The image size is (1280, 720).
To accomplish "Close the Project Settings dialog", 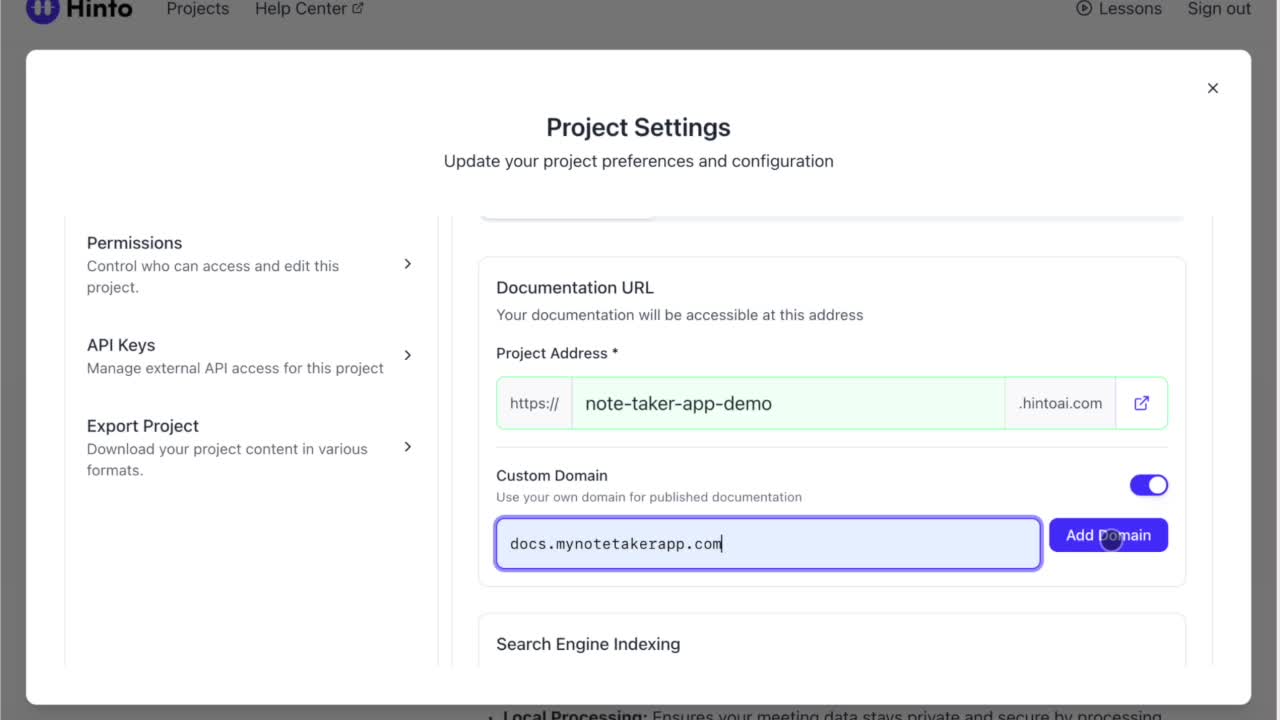I will tap(1212, 88).
